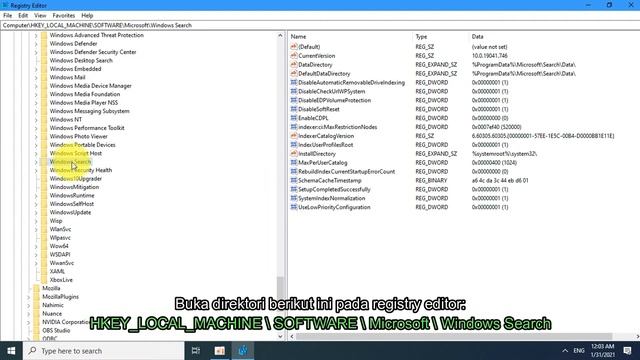640x360 pixels.
Task: Expand the WindowsUpdate key
Action: pyautogui.click(x=36, y=212)
